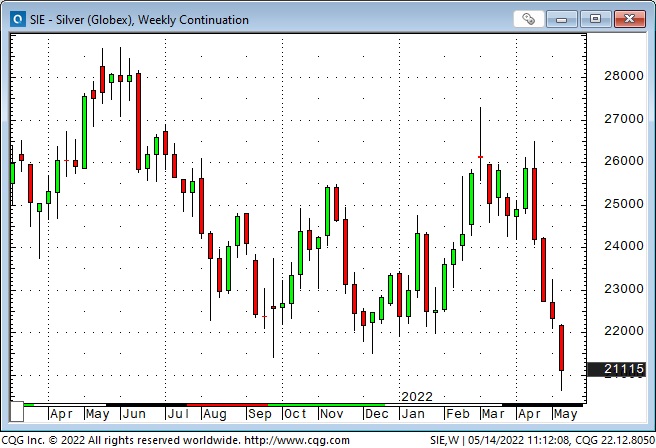Click the Jan month label on time axis
This screenshot has height=448, width=656.
tap(413, 414)
